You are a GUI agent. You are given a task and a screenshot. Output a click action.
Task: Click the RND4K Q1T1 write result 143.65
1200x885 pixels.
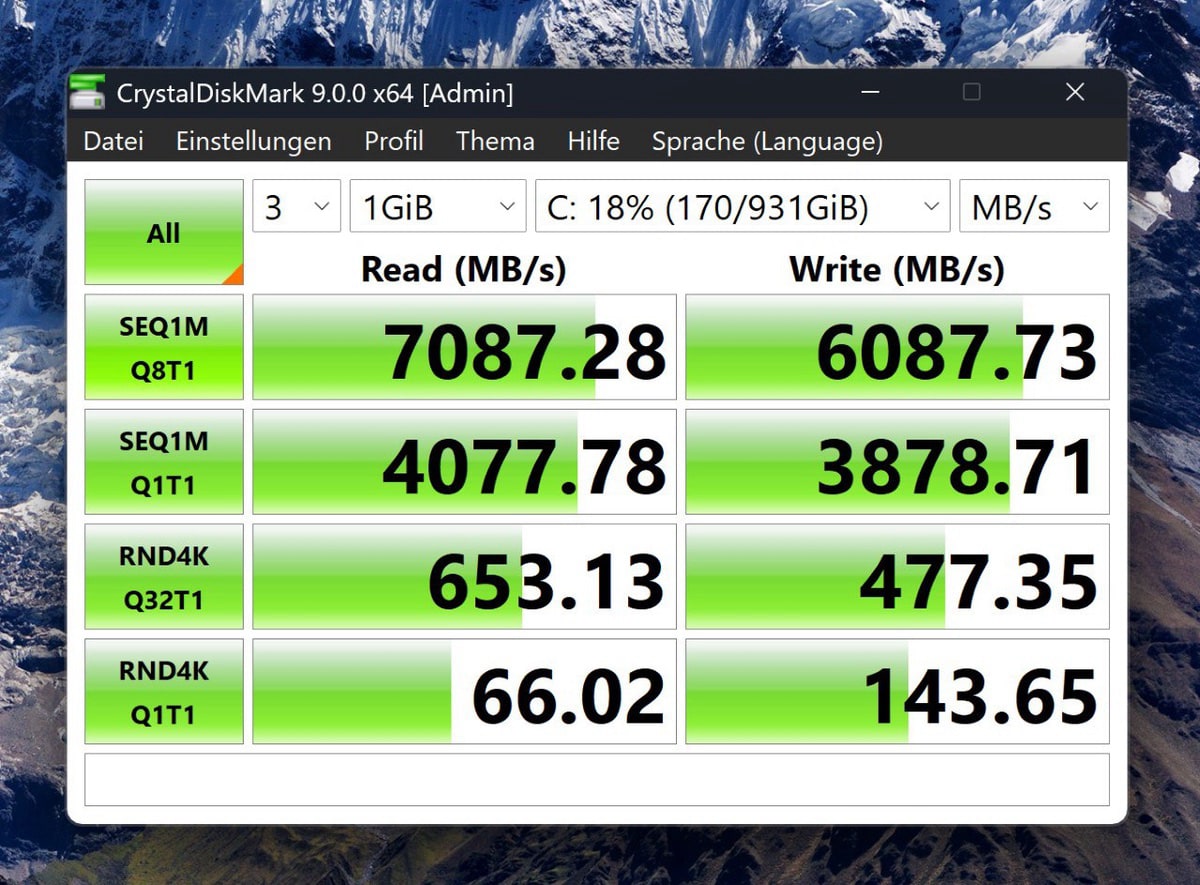click(x=897, y=692)
